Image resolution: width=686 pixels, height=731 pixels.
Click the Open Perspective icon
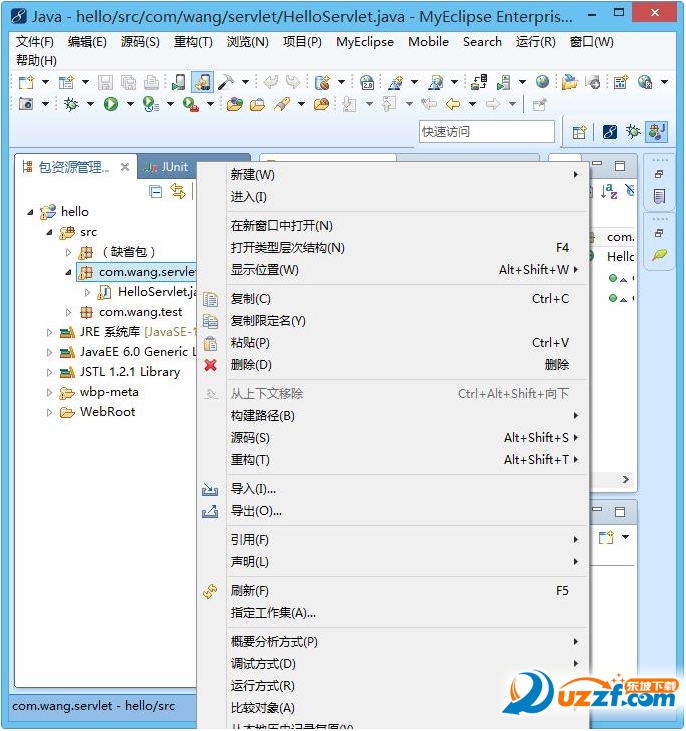point(579,132)
